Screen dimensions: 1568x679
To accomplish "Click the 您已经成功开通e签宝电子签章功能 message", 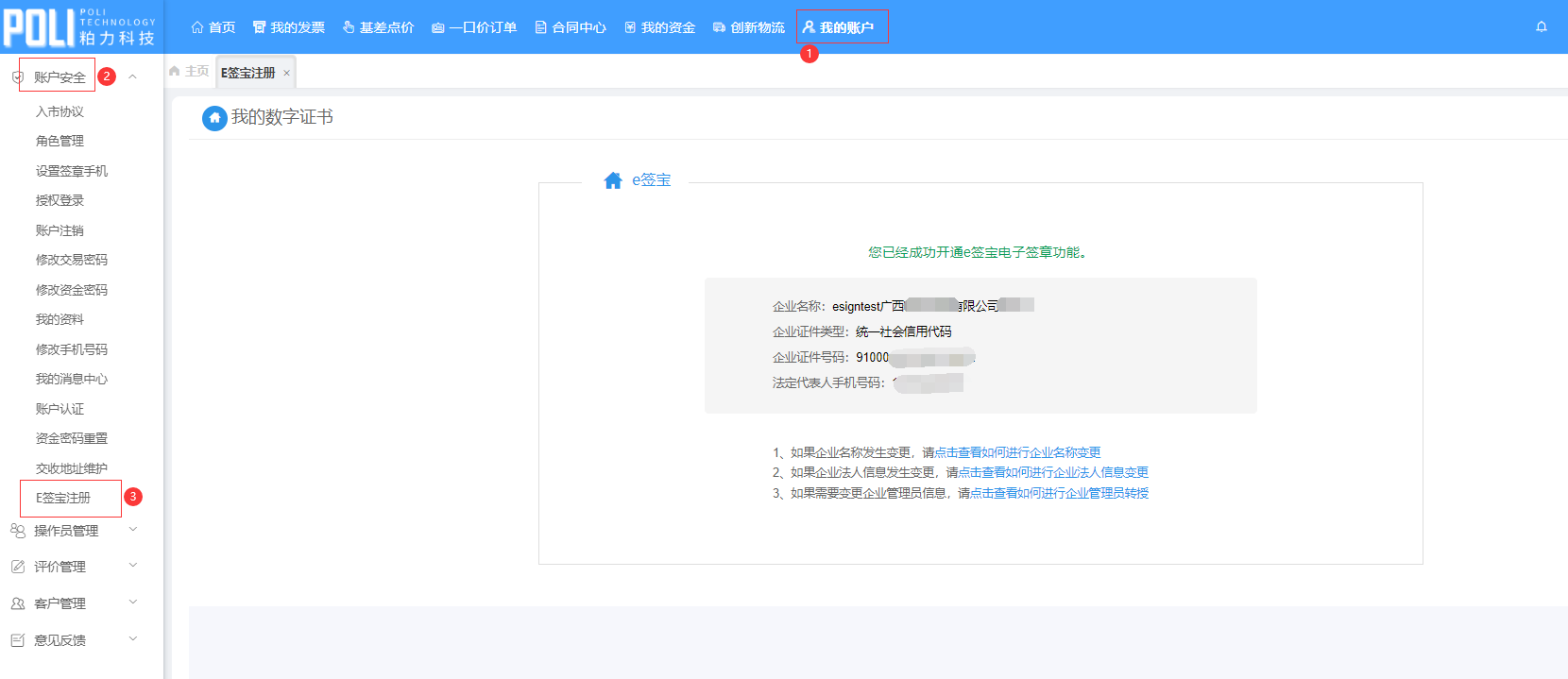I will point(978,252).
